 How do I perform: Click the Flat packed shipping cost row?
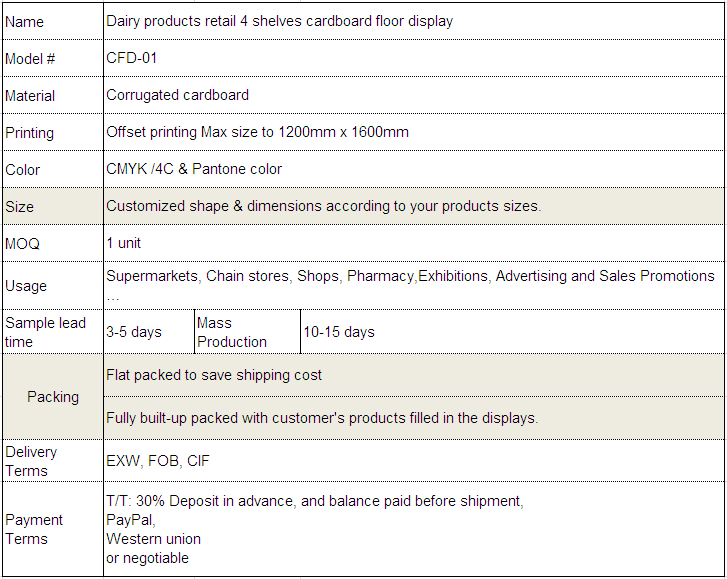[214, 375]
